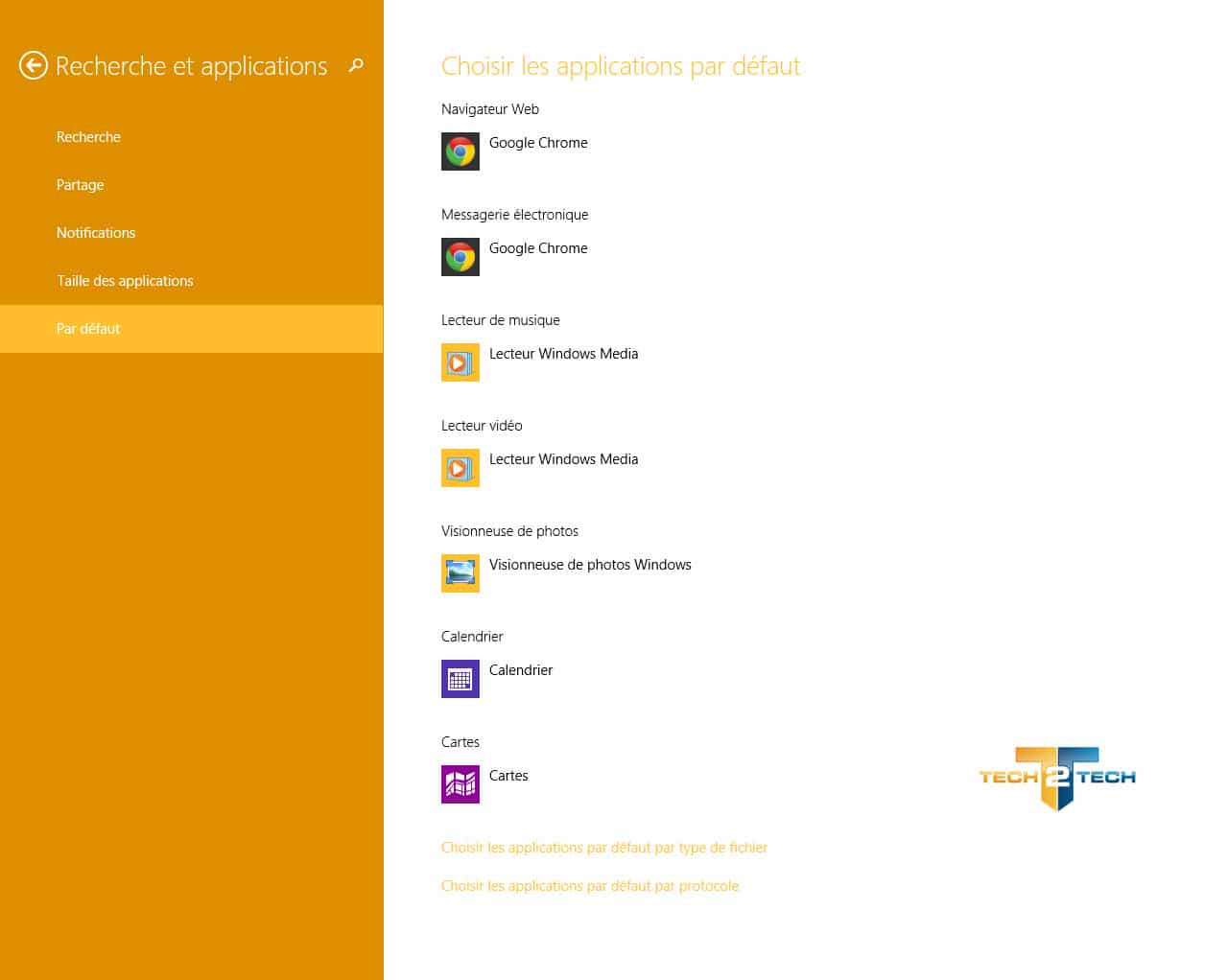1228x980 pixels.
Task: Click the photo viewer icon under Visionneuse de photos
Action: click(460, 573)
